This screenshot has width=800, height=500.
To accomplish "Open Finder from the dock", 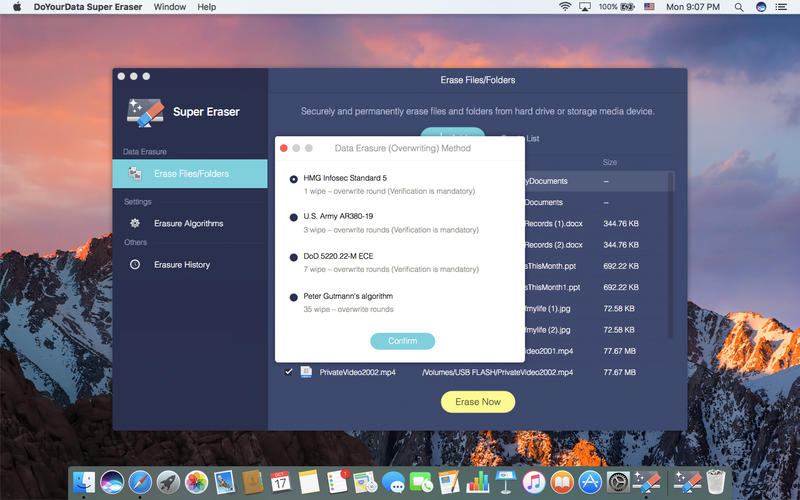I will (x=84, y=482).
